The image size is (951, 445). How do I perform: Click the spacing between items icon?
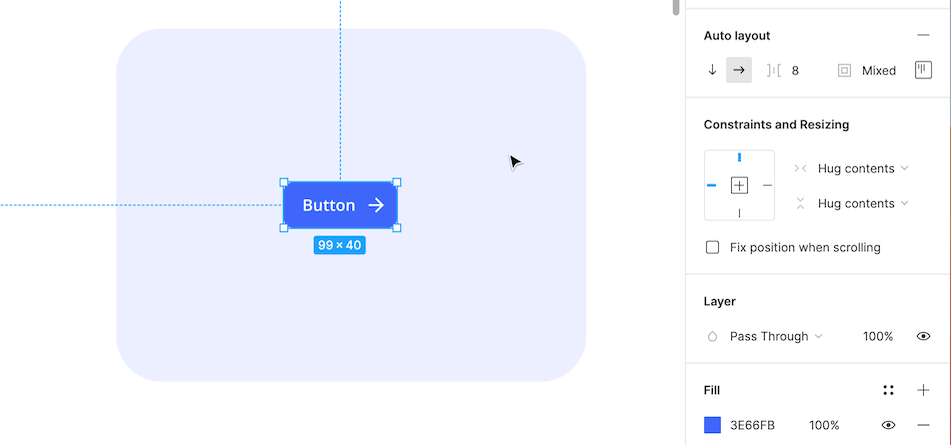tap(773, 70)
